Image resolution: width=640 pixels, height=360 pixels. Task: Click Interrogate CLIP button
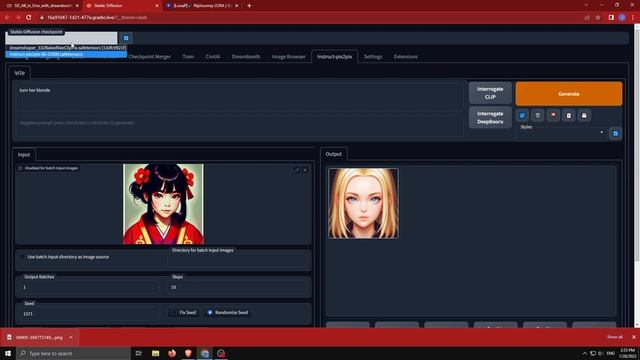490,93
